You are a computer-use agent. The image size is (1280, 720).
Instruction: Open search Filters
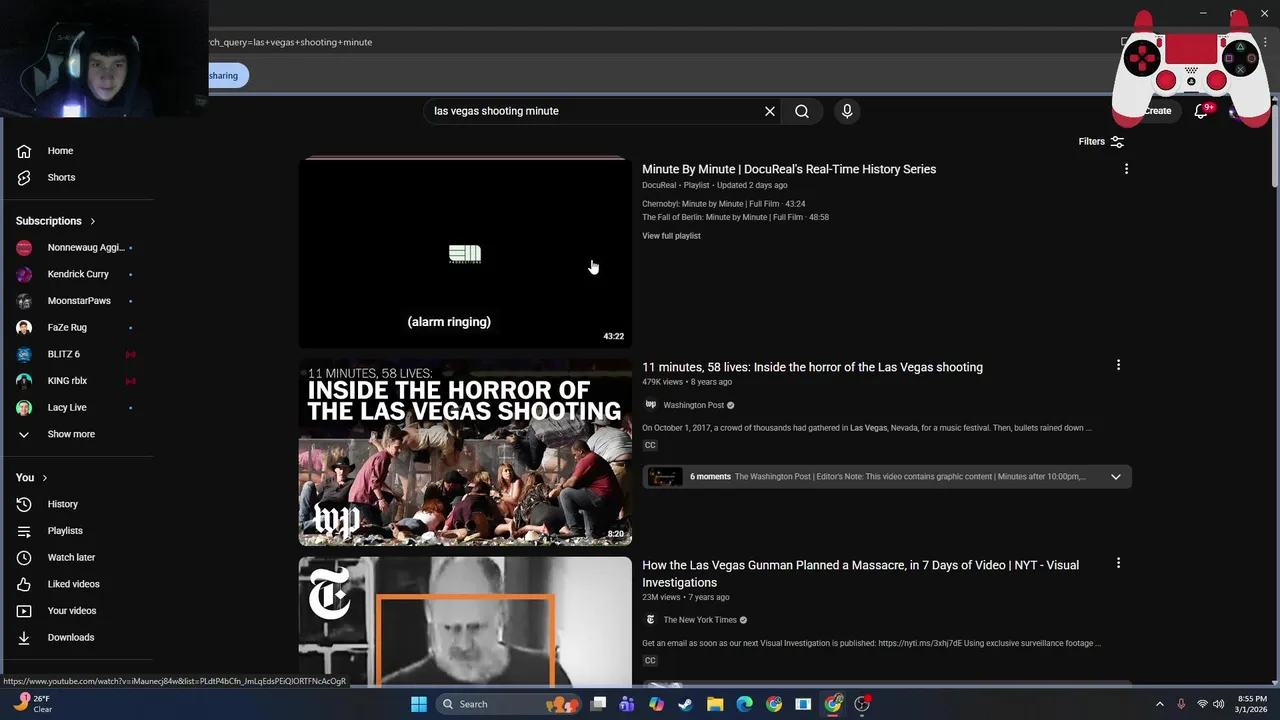coord(1101,142)
